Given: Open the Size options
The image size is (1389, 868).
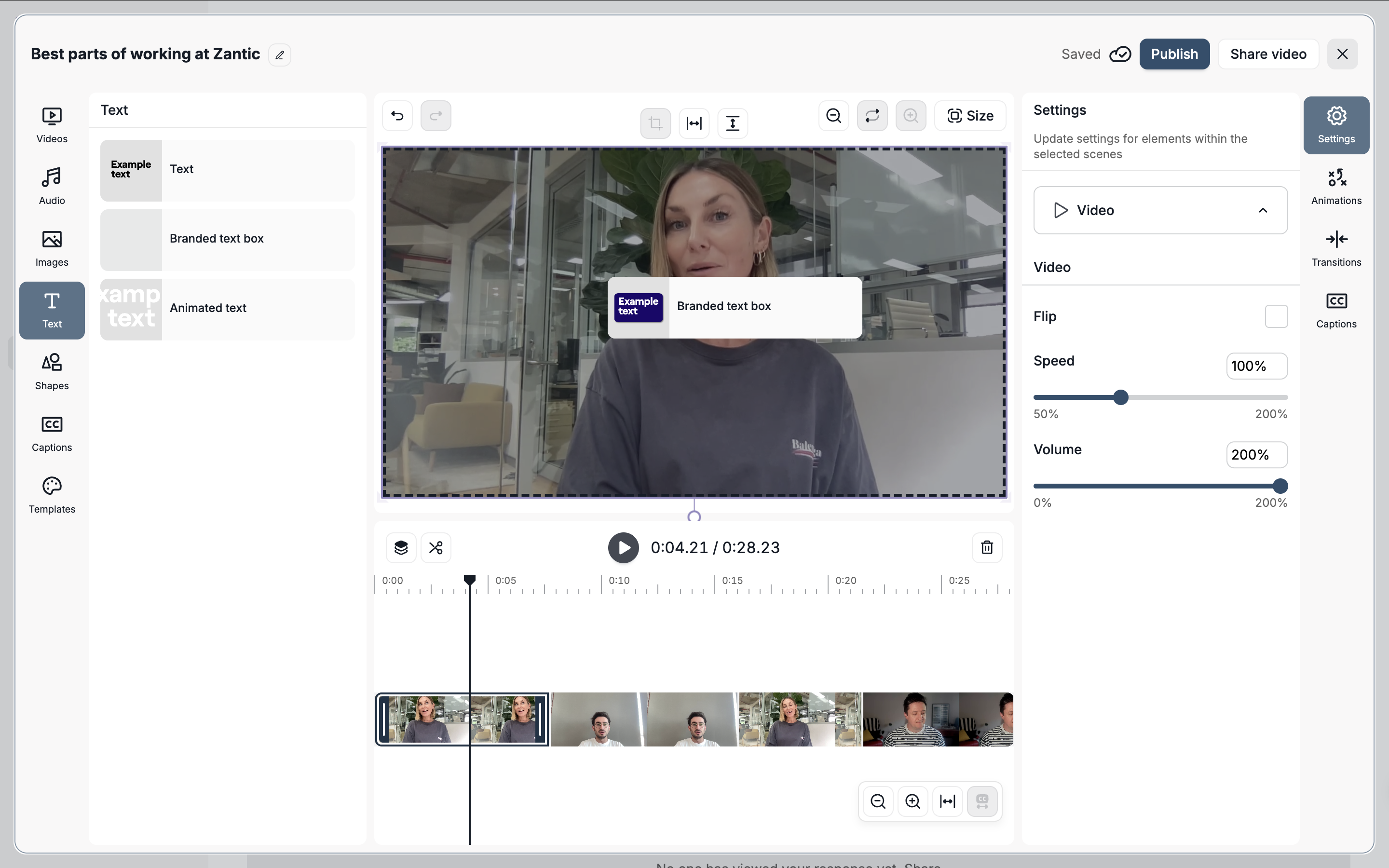Looking at the screenshot, I should coord(970,115).
